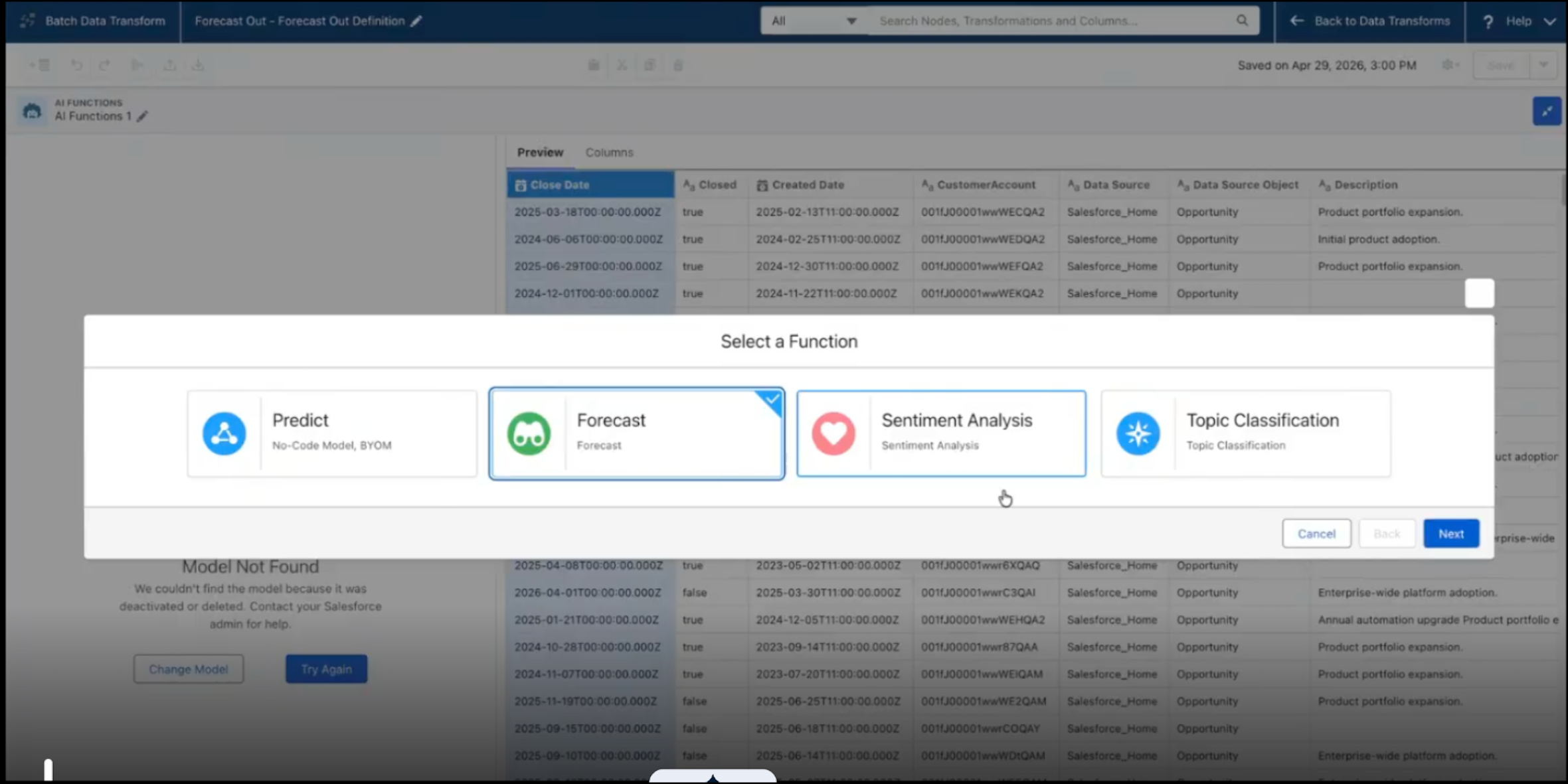Click the Help question mark icon
The height and width of the screenshot is (784, 1568).
coord(1488,21)
